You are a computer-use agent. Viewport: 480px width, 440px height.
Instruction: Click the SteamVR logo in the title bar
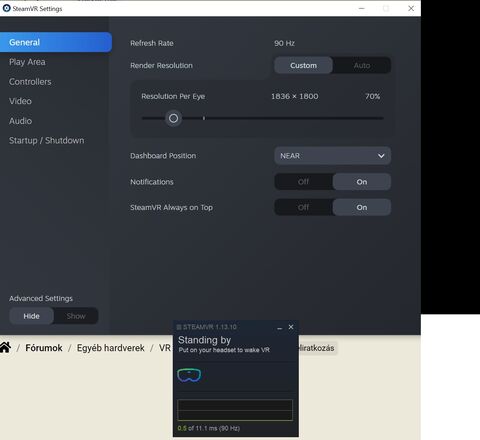(6, 8)
